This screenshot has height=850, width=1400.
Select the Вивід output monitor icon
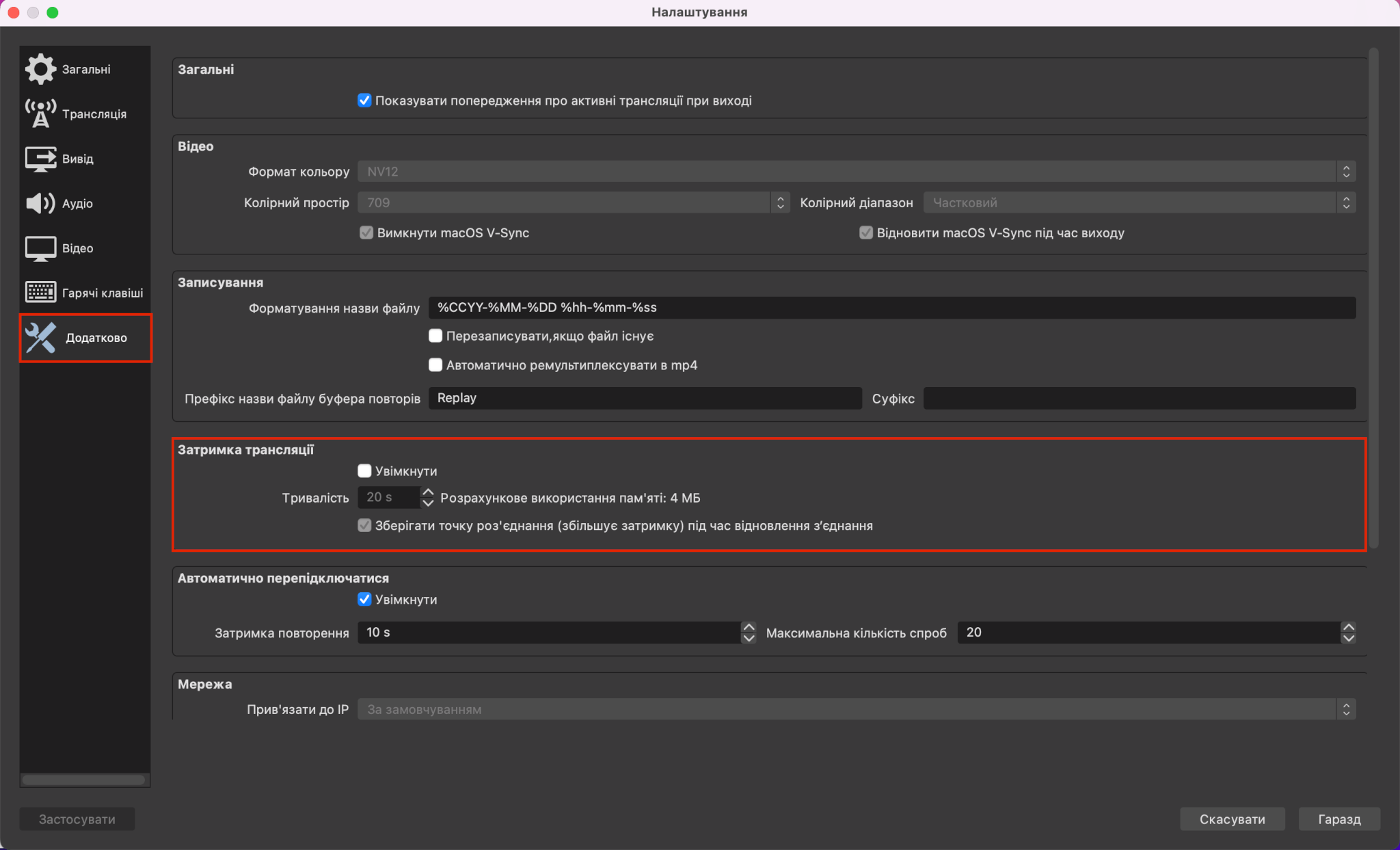[x=40, y=159]
